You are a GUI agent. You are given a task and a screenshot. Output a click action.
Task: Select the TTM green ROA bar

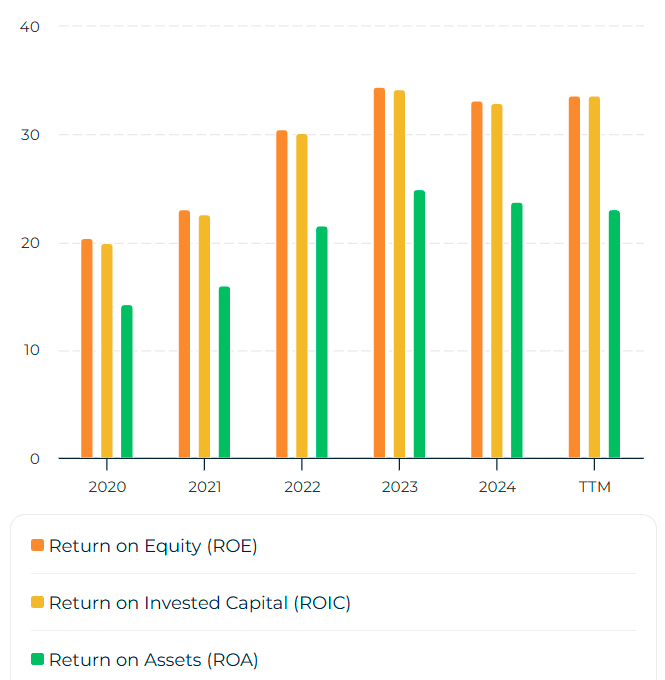click(614, 334)
